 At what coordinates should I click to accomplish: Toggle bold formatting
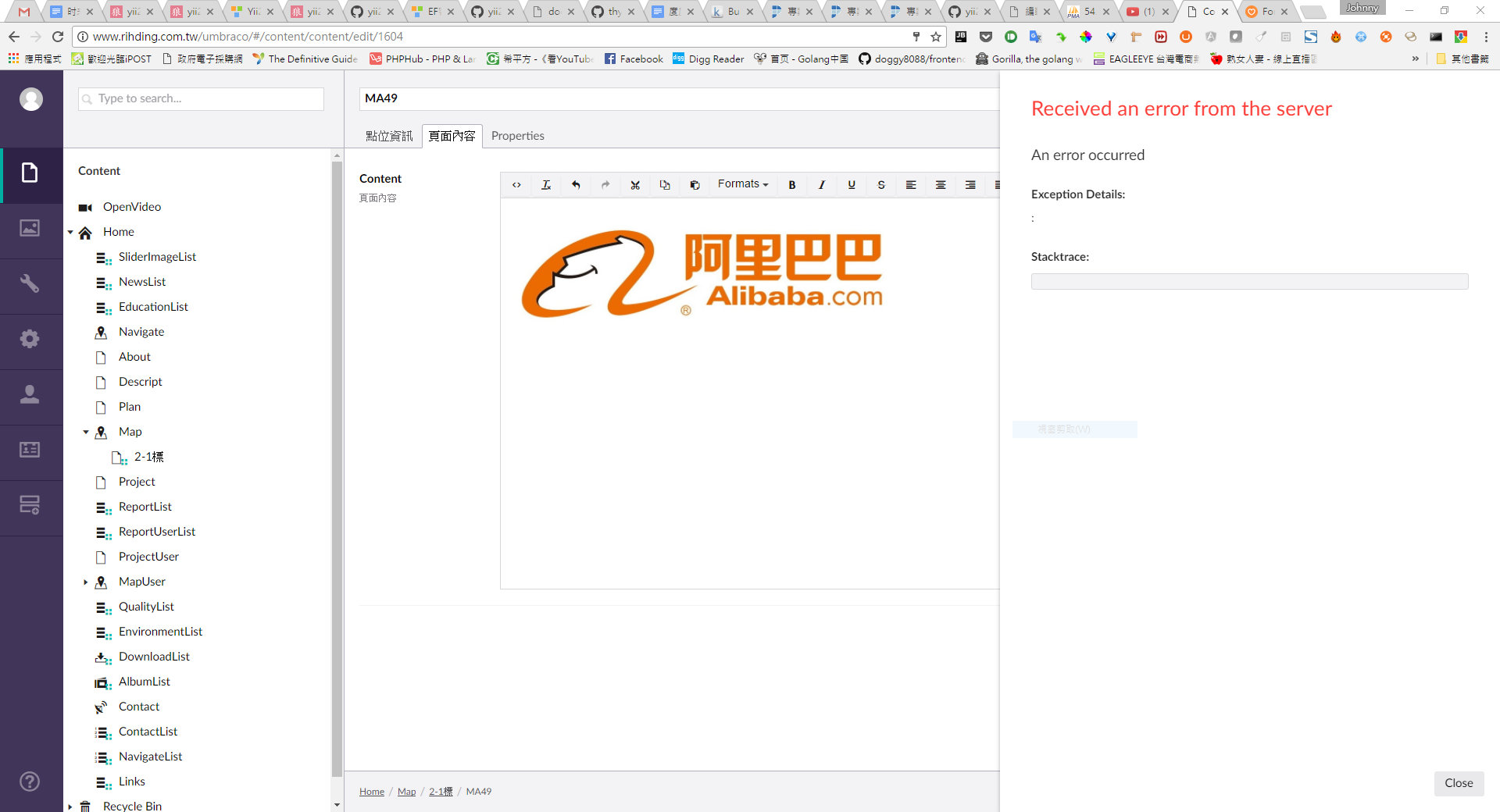tap(792, 185)
